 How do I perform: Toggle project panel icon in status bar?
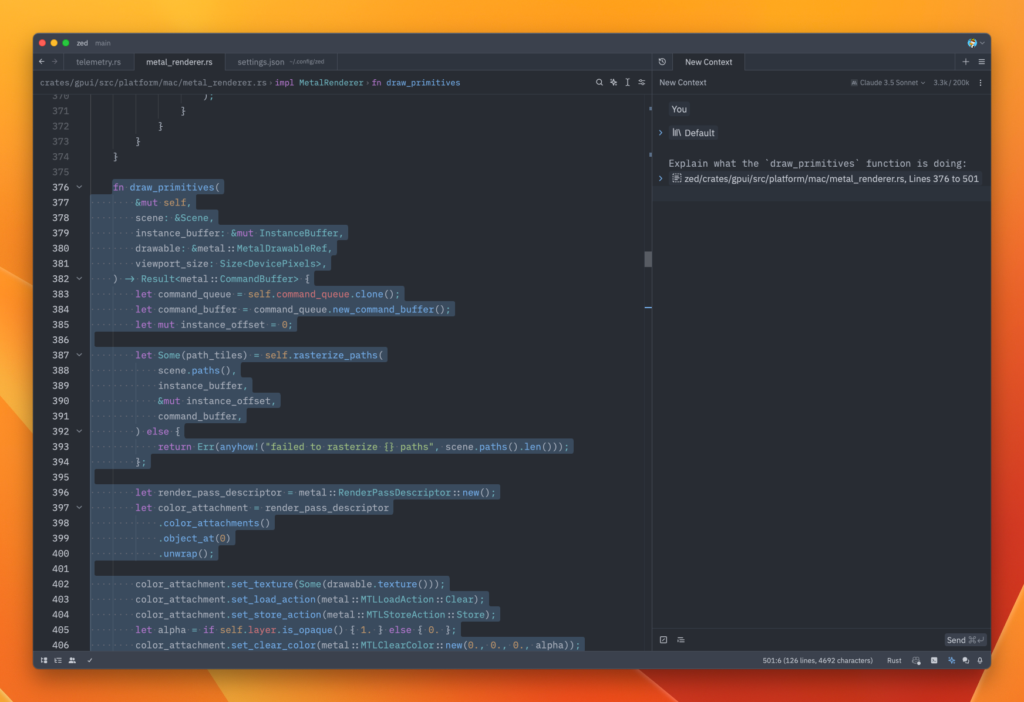click(44, 660)
